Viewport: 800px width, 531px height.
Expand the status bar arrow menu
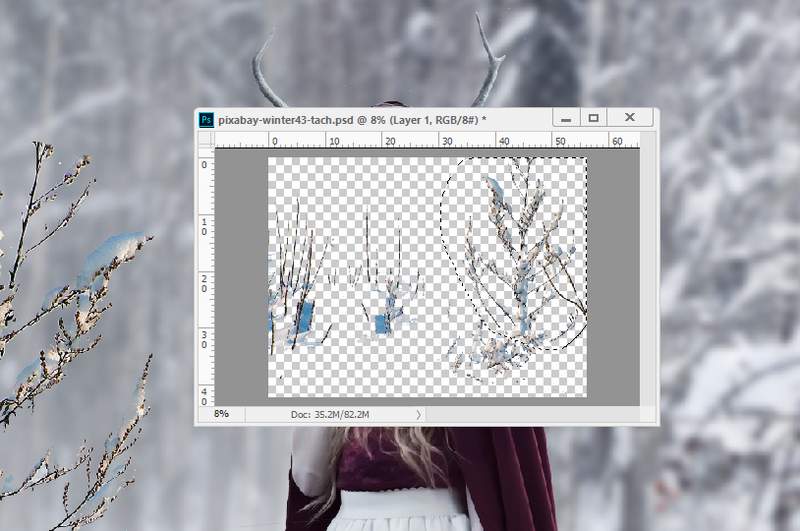coord(418,413)
